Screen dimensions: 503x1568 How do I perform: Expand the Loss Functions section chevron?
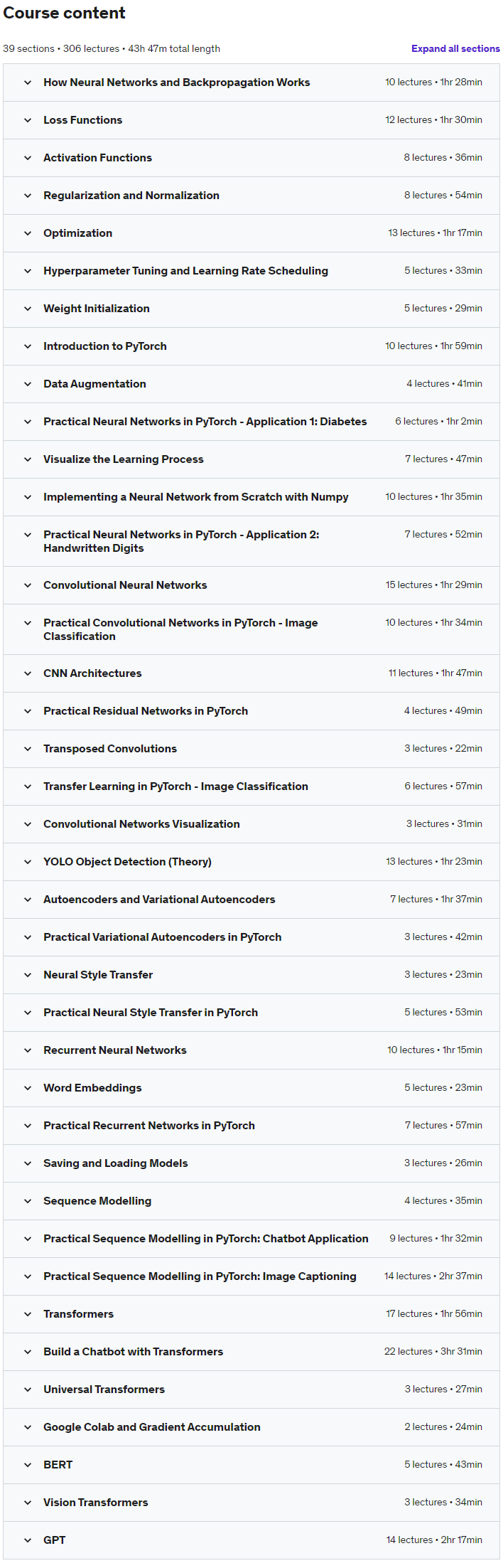(28, 120)
